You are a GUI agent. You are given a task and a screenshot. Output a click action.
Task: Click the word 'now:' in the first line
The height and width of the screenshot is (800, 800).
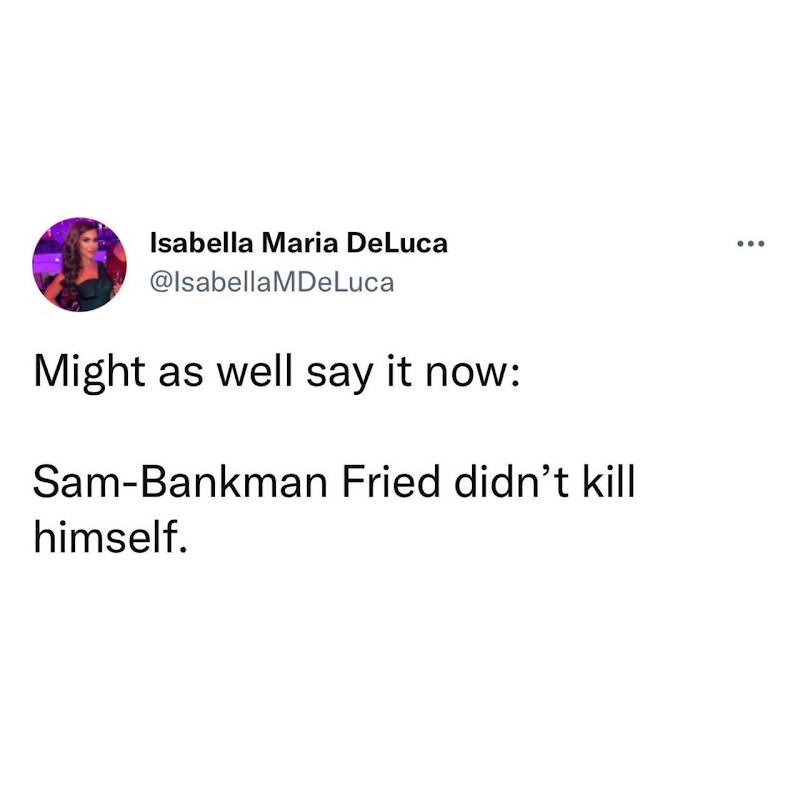pyautogui.click(x=472, y=373)
